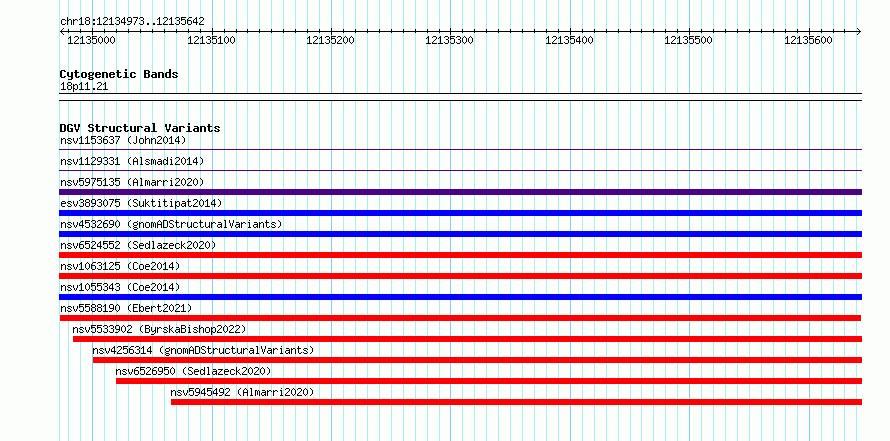Click the red bar under nsv1063125

point(461,276)
